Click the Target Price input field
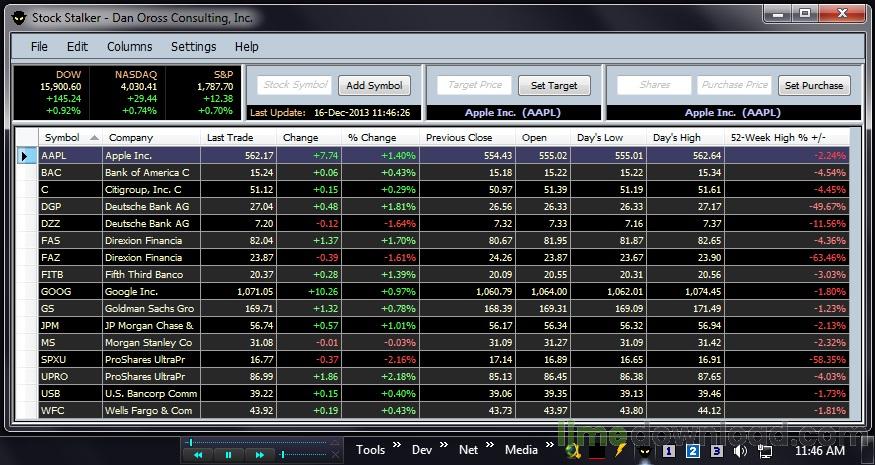 pos(474,85)
